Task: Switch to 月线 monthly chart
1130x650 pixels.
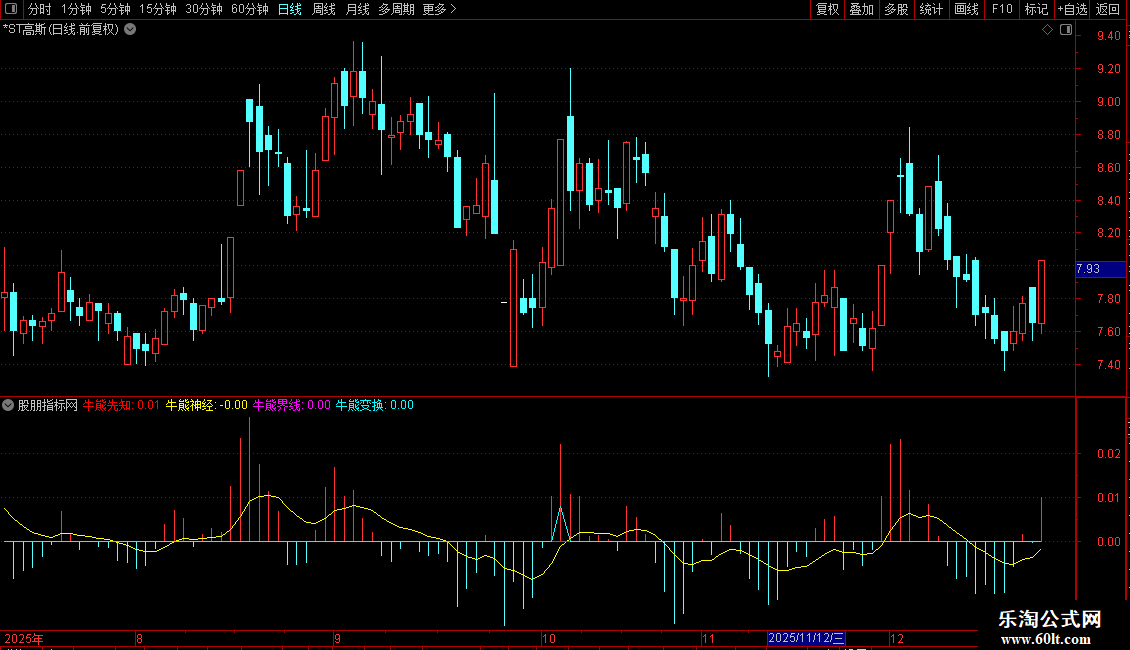Action: tap(357, 9)
